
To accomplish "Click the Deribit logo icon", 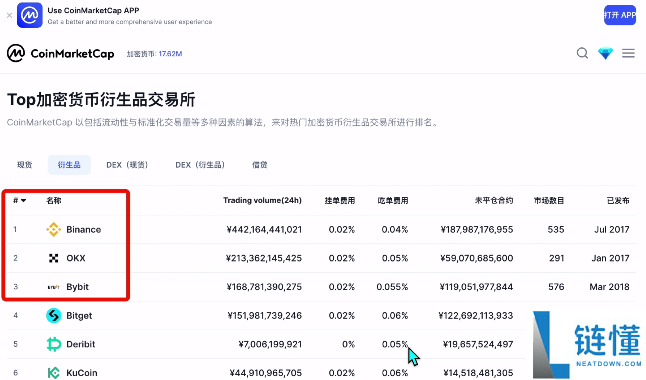I will click(x=54, y=344).
